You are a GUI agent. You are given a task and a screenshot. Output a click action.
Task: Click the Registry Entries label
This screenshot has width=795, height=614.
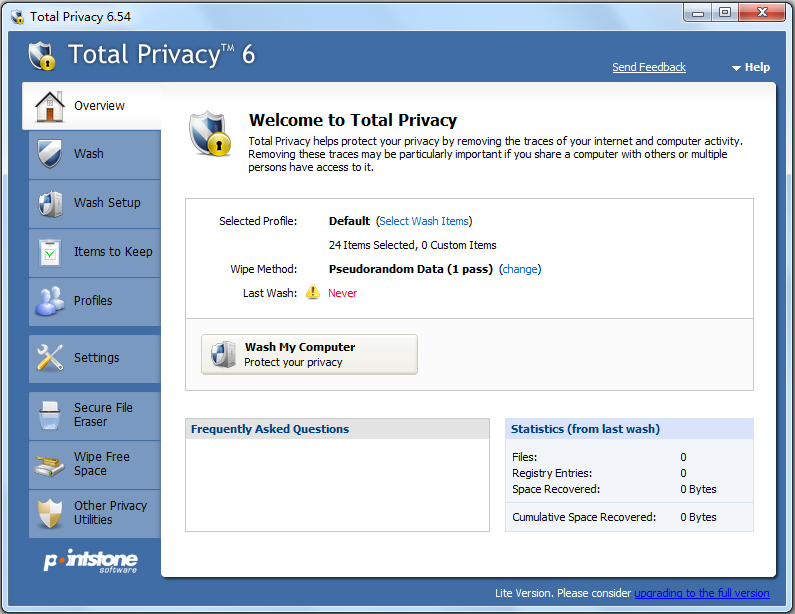point(552,473)
